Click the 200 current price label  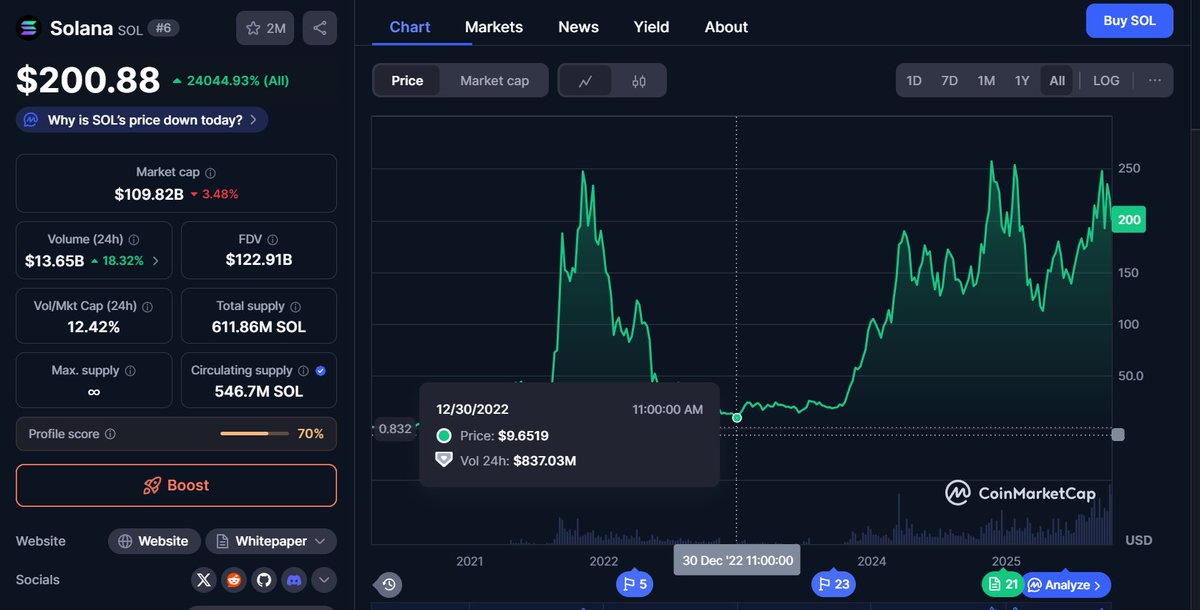(x=1129, y=220)
